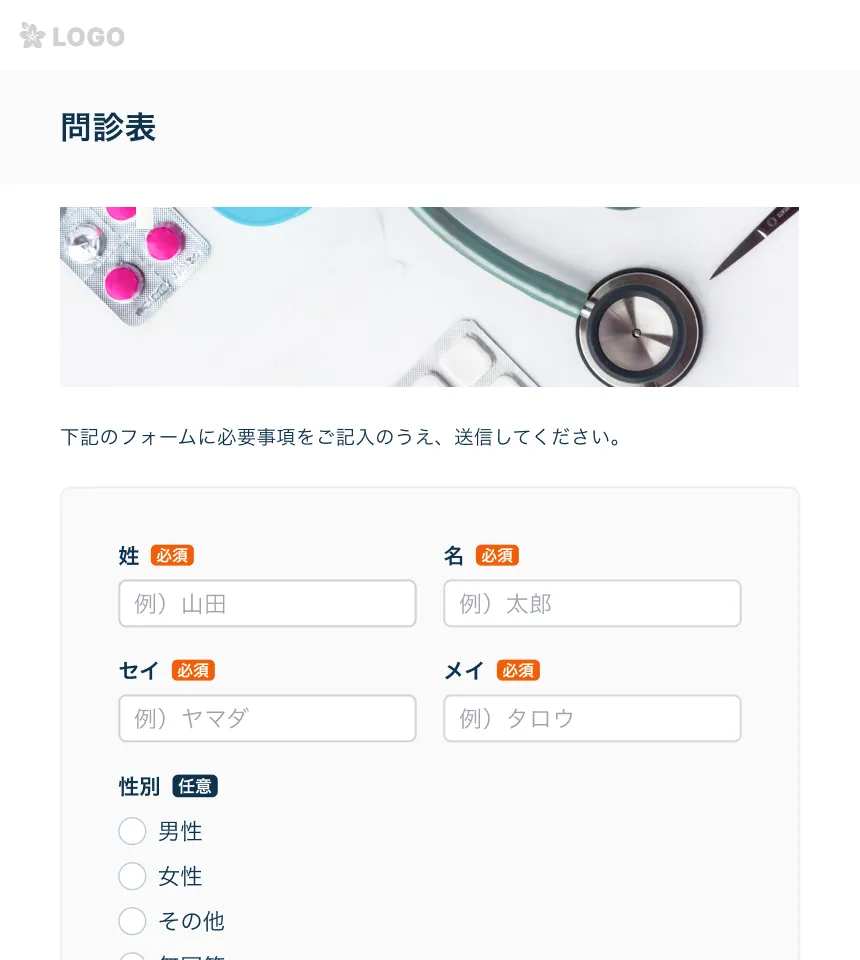This screenshot has width=860, height=960.
Task: Focus the セイ katakana input field
Action: (x=267, y=718)
